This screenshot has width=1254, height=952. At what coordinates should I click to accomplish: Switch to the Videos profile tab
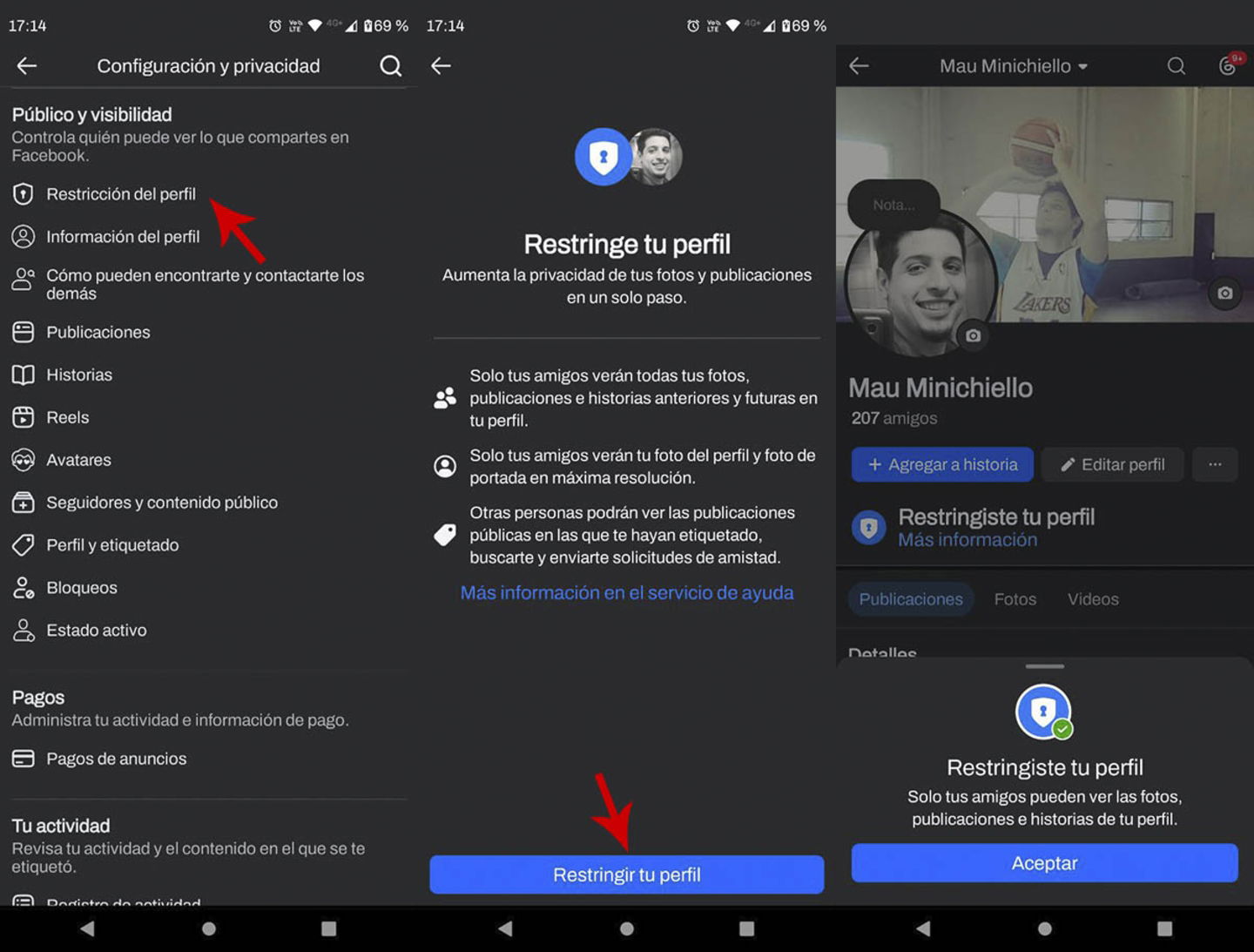coord(1093,599)
